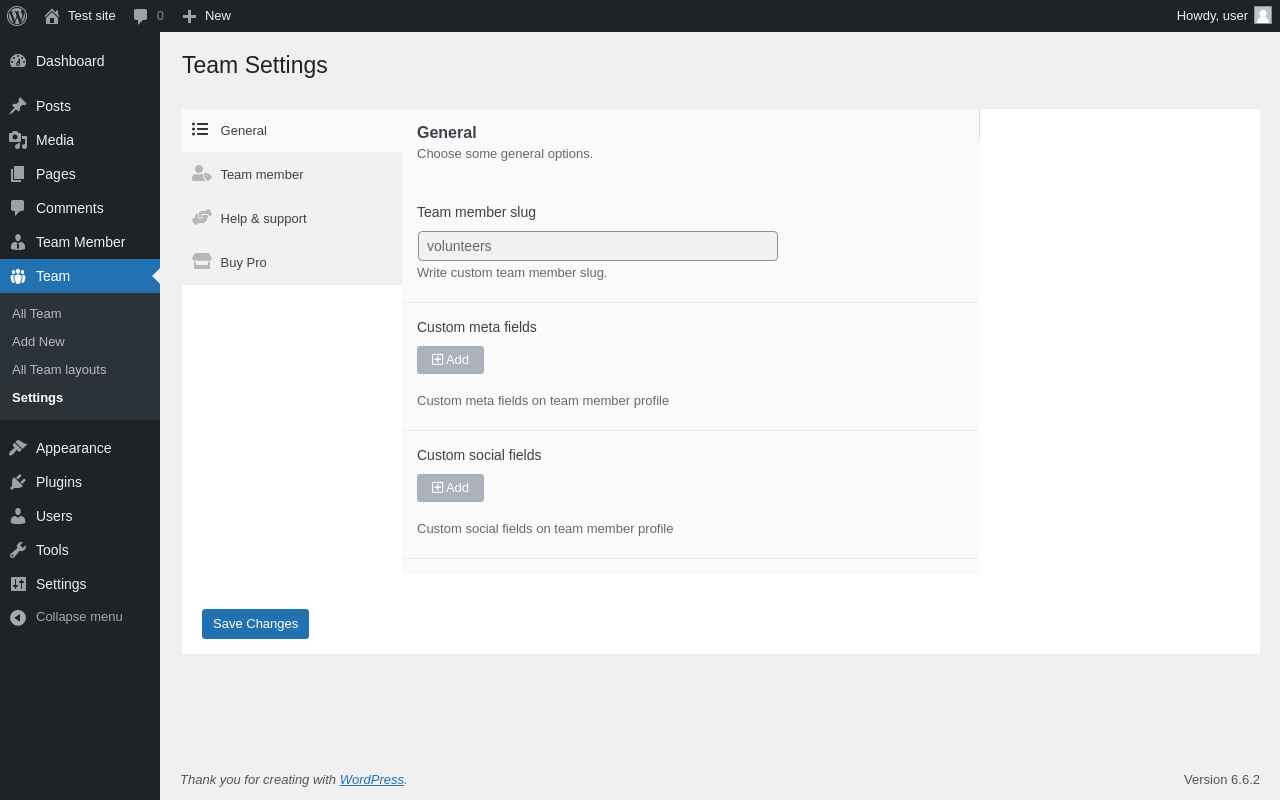Click the Save Changes button
1280x800 pixels.
[x=255, y=624]
